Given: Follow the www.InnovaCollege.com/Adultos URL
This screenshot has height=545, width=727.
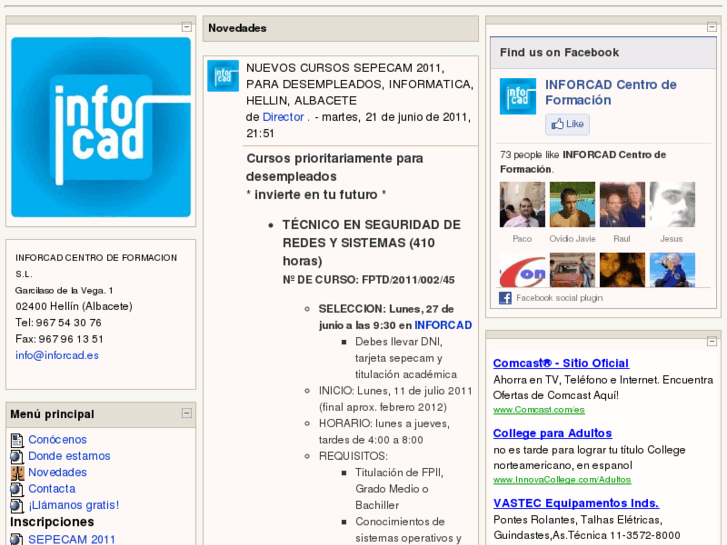Looking at the screenshot, I should click(562, 480).
